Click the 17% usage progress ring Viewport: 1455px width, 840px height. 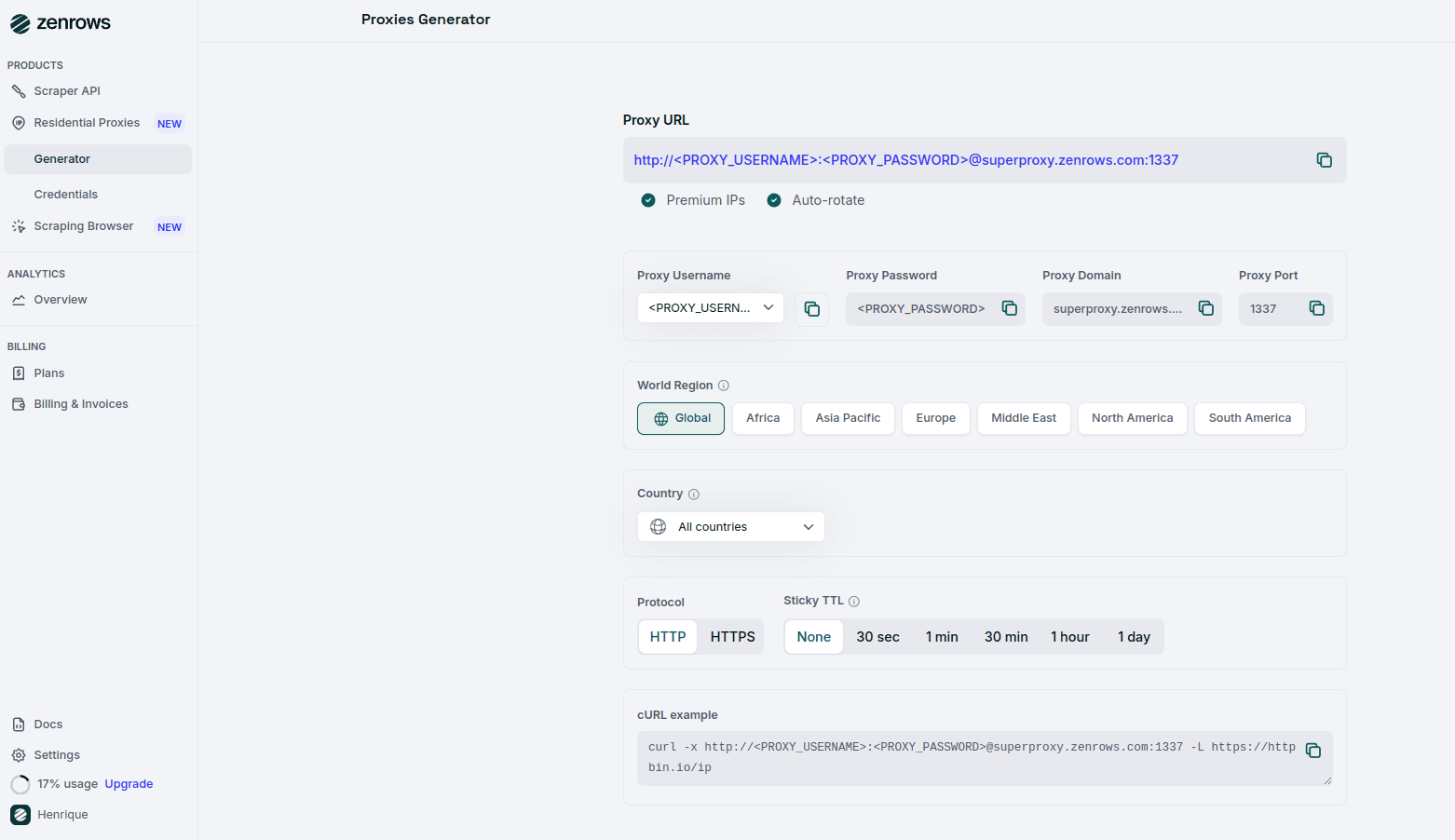[x=20, y=784]
